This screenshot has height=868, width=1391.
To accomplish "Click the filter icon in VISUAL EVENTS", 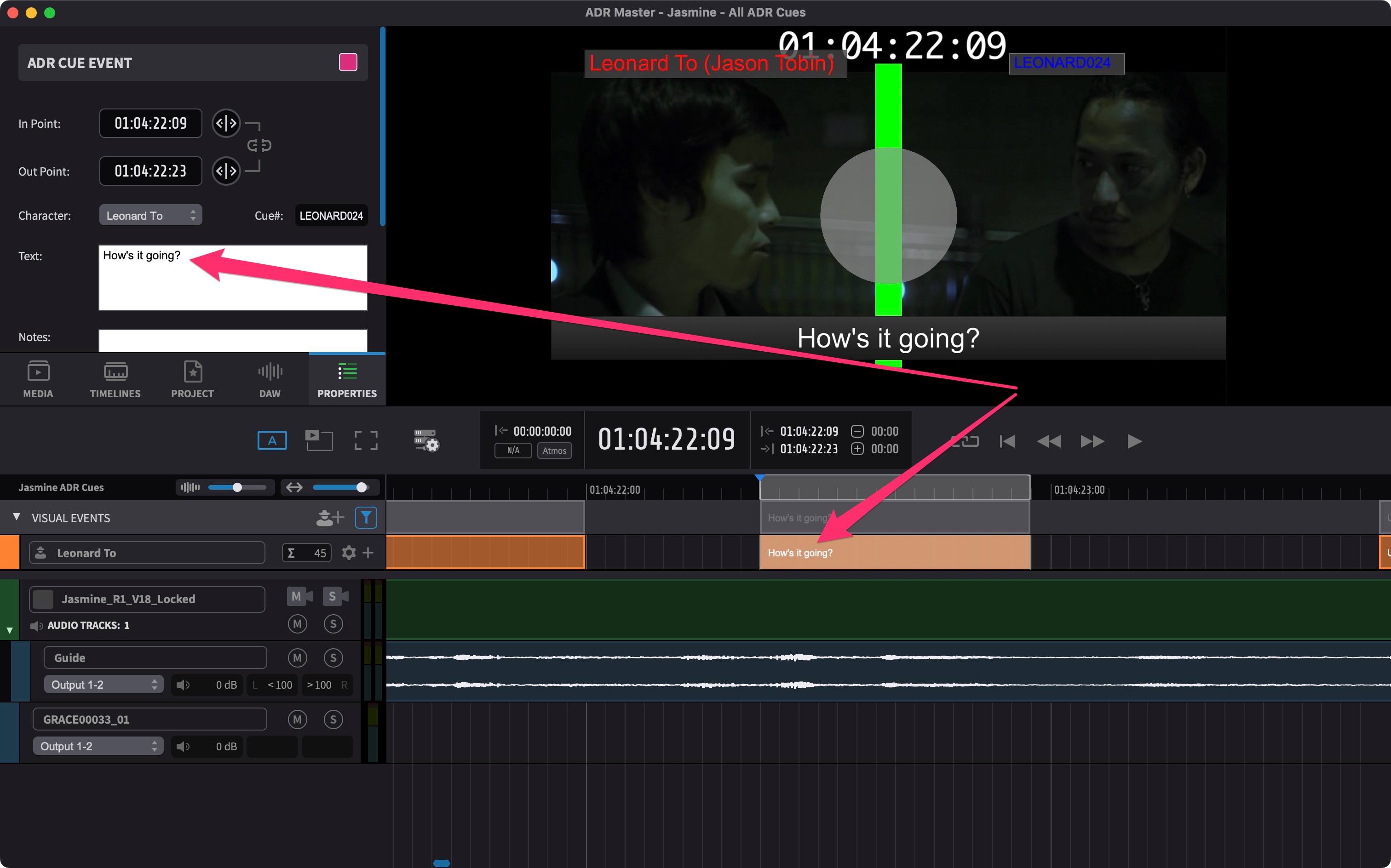I will point(366,518).
